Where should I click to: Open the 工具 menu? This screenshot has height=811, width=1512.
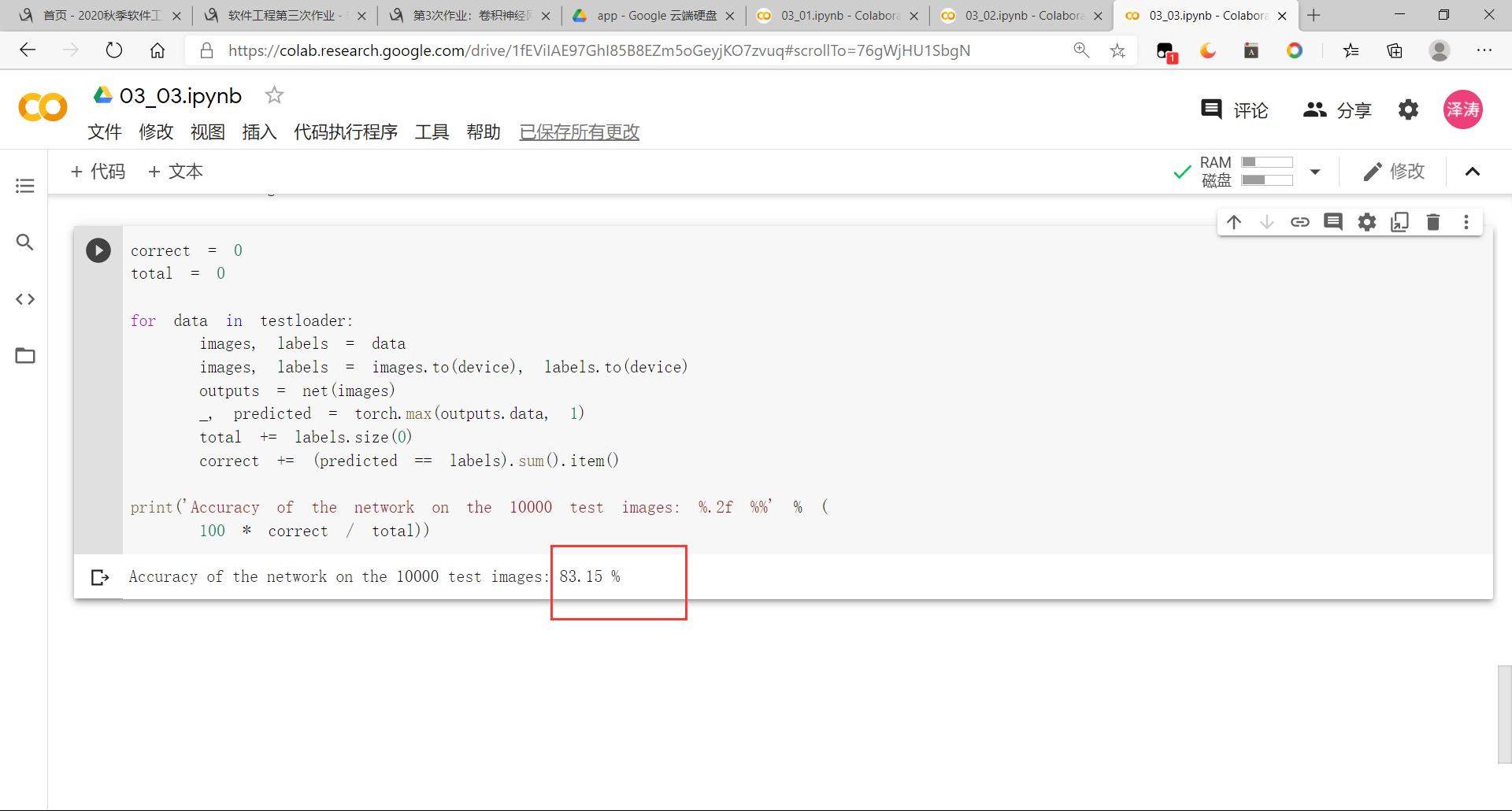(432, 131)
